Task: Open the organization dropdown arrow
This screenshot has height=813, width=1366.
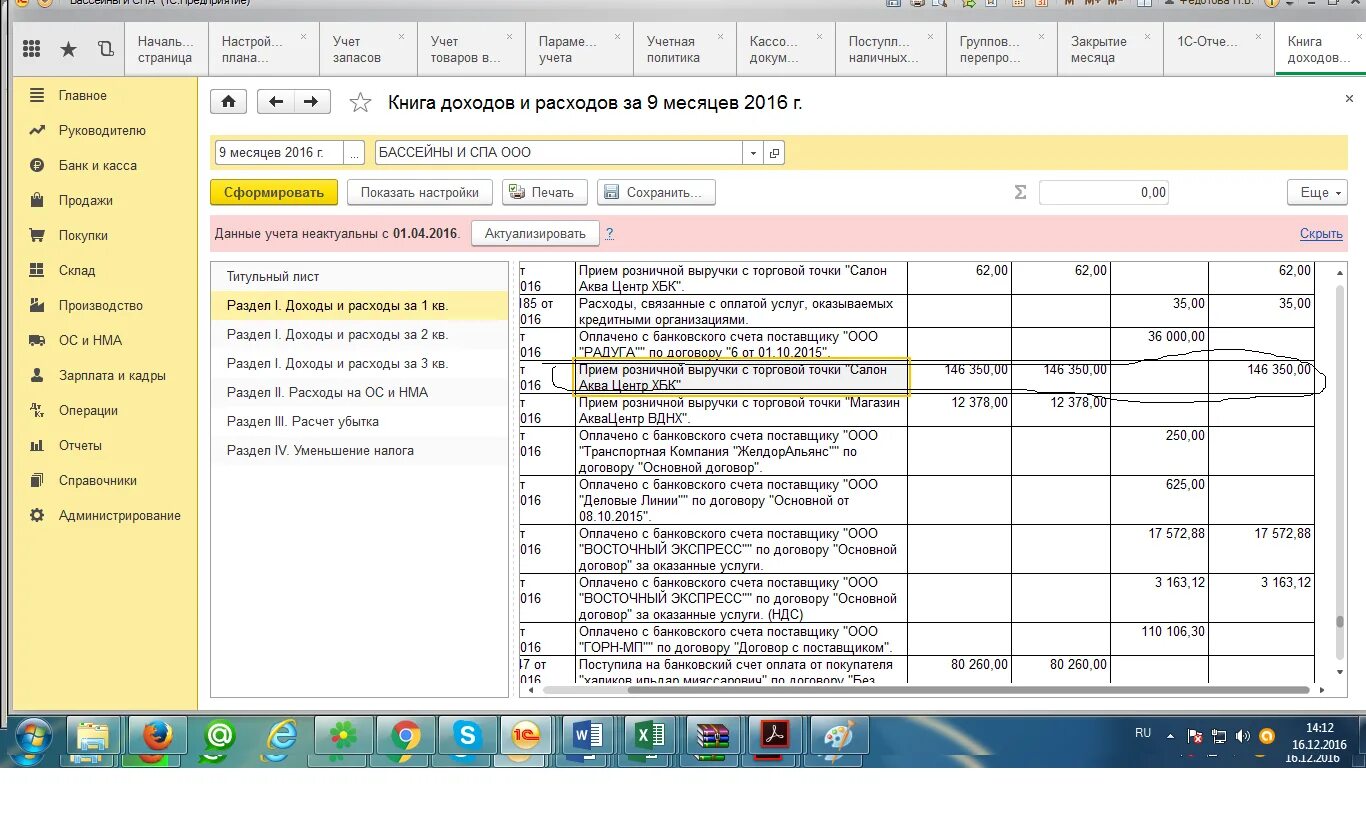Action: coord(752,153)
